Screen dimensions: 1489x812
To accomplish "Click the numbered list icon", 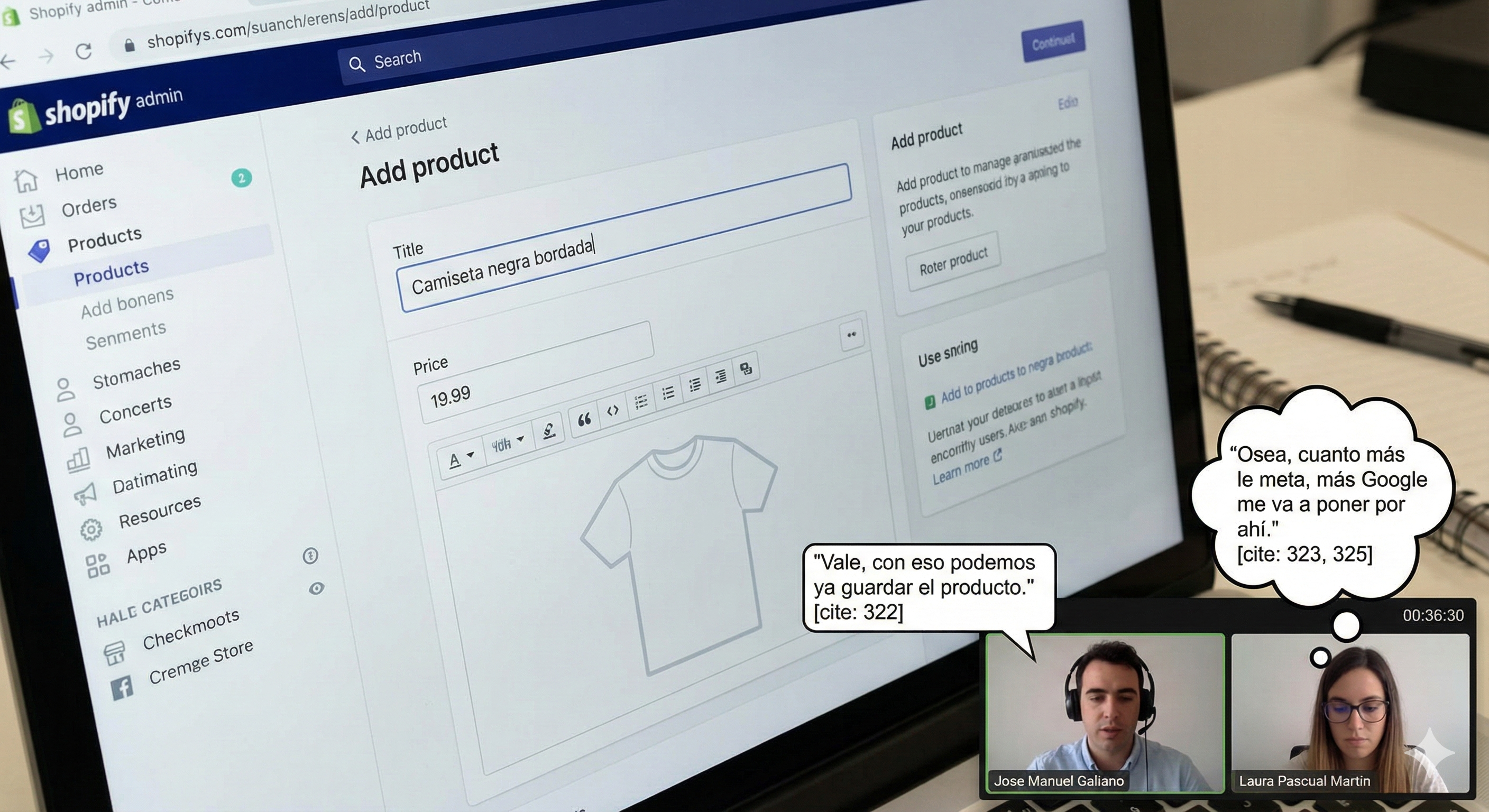I will point(640,401).
